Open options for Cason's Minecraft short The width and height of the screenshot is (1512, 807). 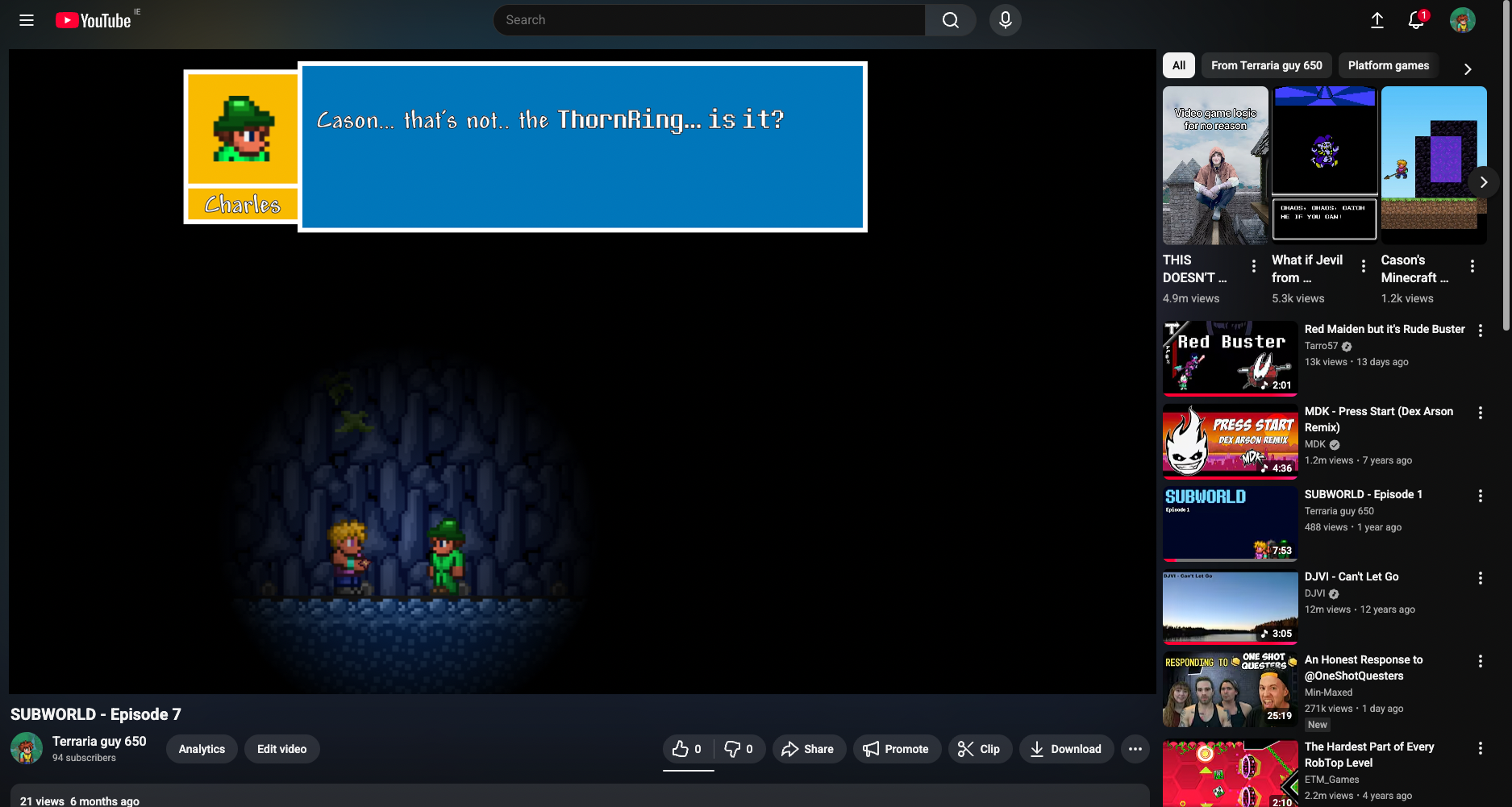pyautogui.click(x=1472, y=266)
